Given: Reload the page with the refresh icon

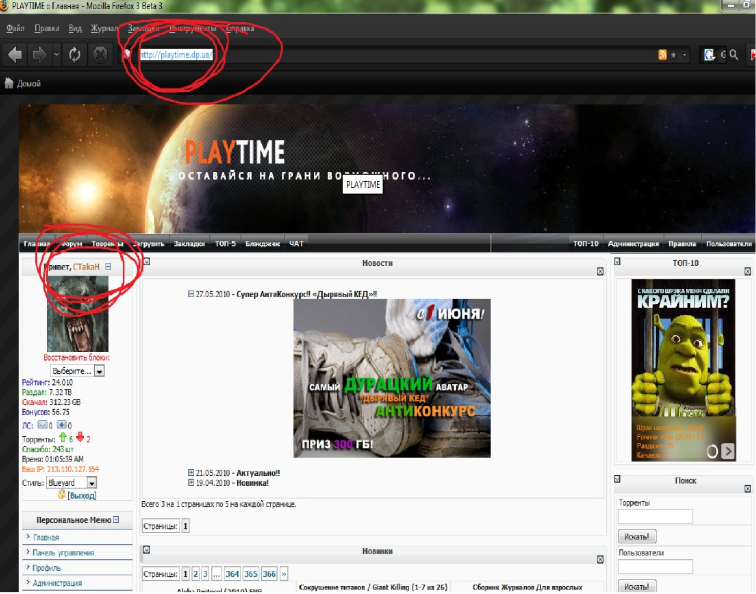Looking at the screenshot, I should tap(74, 54).
